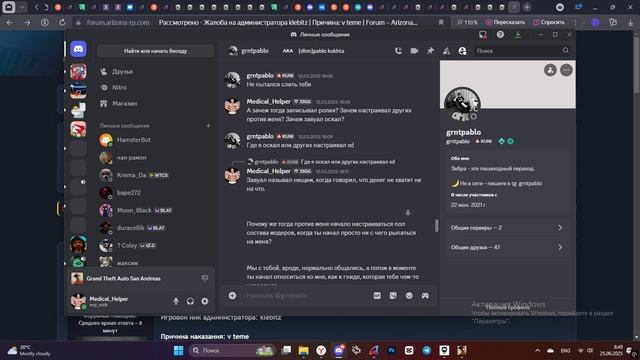Click the ENG language indicator
This screenshot has height=360, width=640.
click(x=565, y=350)
